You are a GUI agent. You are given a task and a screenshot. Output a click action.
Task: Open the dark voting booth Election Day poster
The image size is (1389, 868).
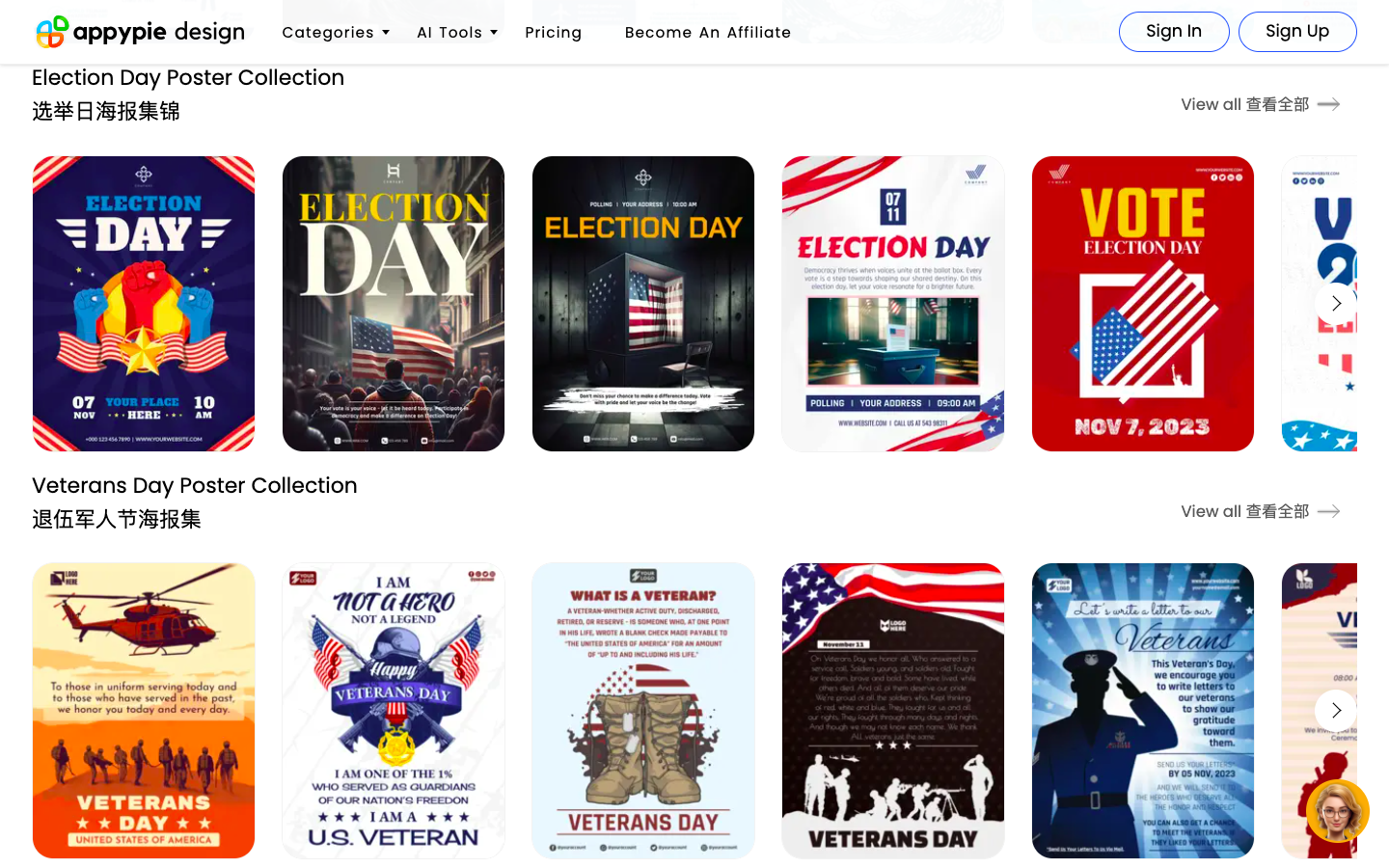pyautogui.click(x=643, y=304)
